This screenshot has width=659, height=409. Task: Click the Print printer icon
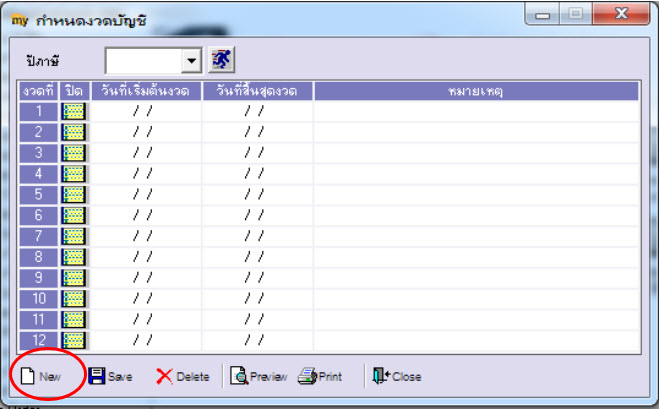click(x=307, y=376)
